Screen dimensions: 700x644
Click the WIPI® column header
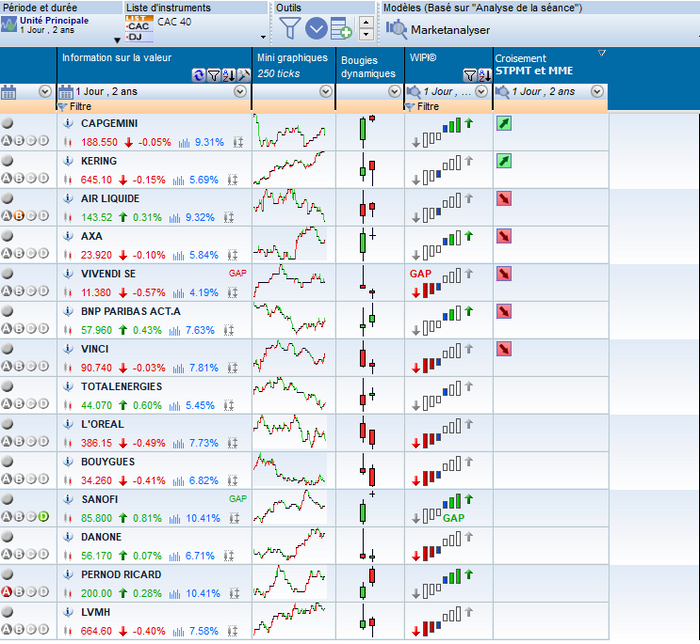tap(423, 58)
